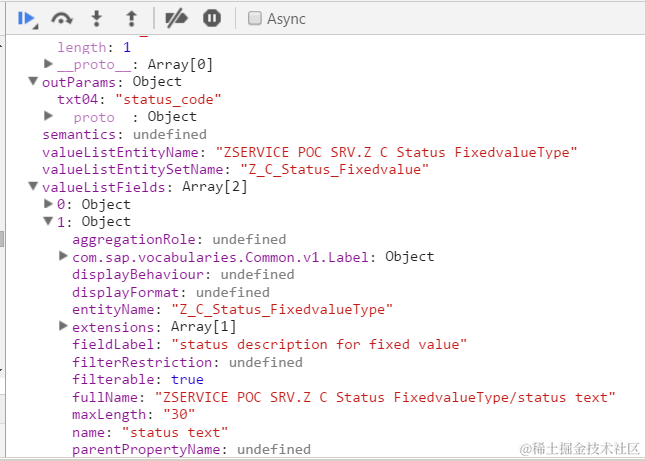
Task: Select fieldLabel "status description for fixed value"
Action: coord(319,344)
